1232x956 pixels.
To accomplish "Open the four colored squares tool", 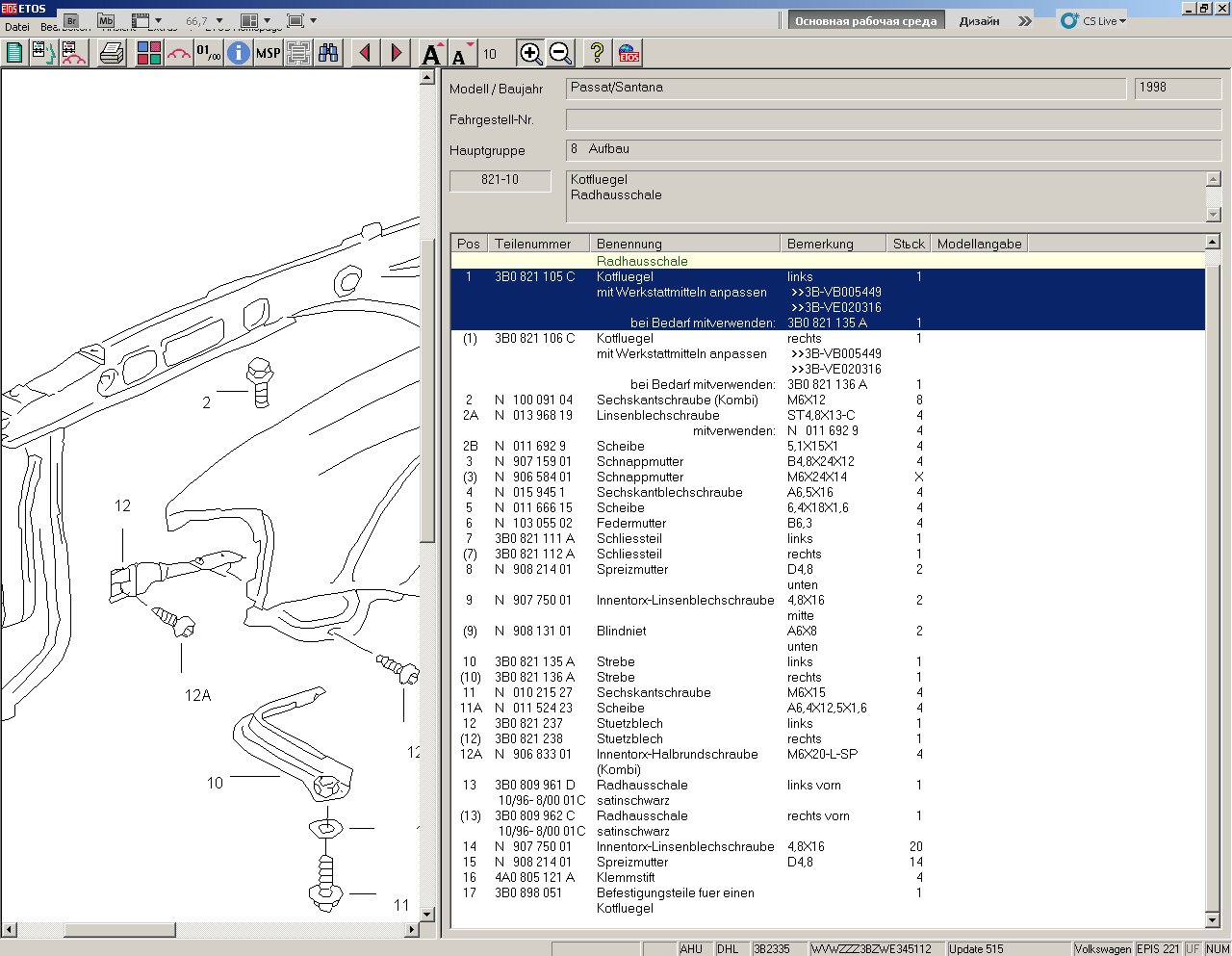I will coord(148,53).
